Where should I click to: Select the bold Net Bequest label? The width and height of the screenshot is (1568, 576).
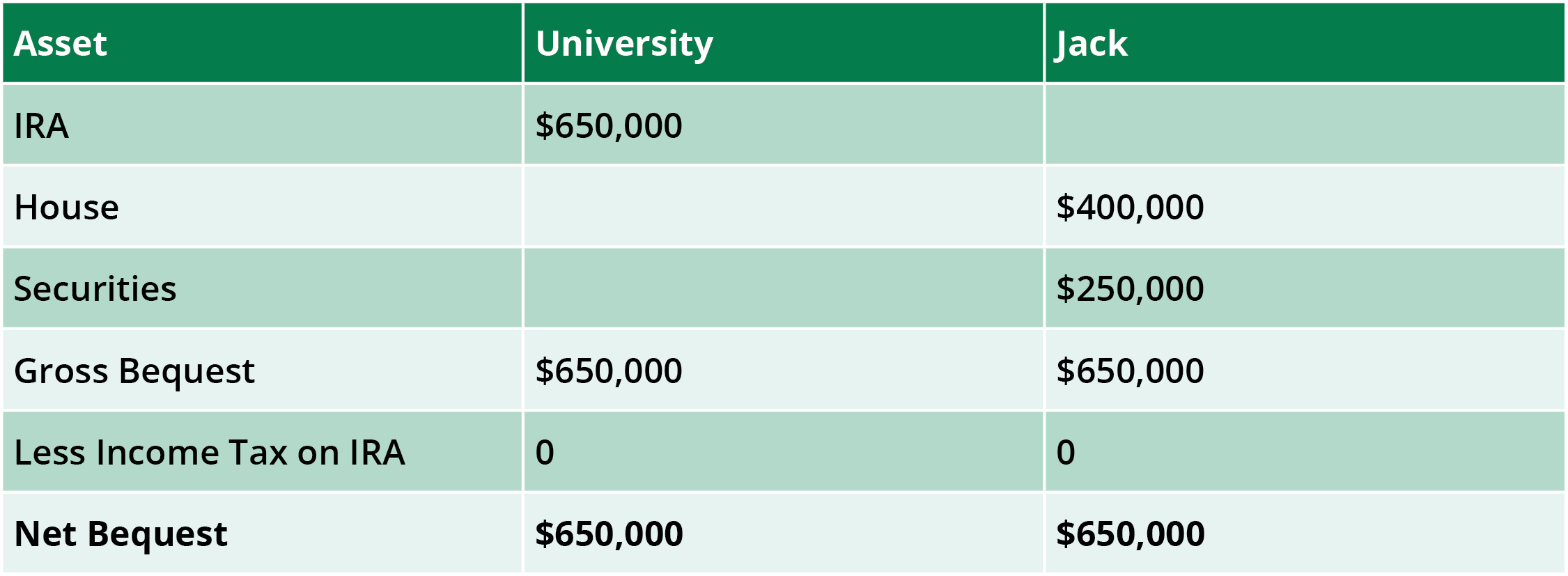tap(121, 534)
